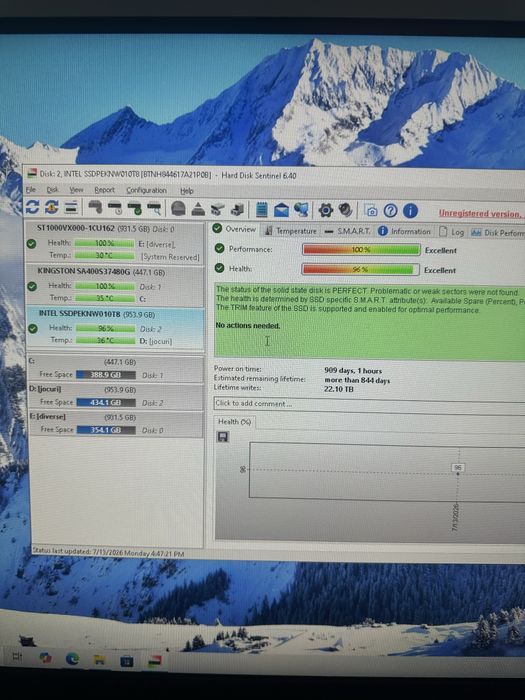The height and width of the screenshot is (700, 525).
Task: Click the blue About info circle icon
Action: (410, 211)
